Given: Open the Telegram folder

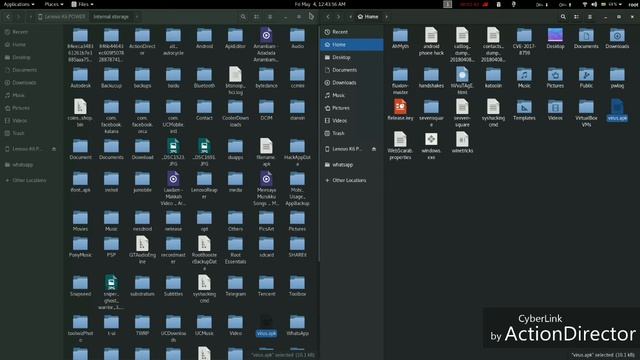Looking at the screenshot, I should click(235, 286).
